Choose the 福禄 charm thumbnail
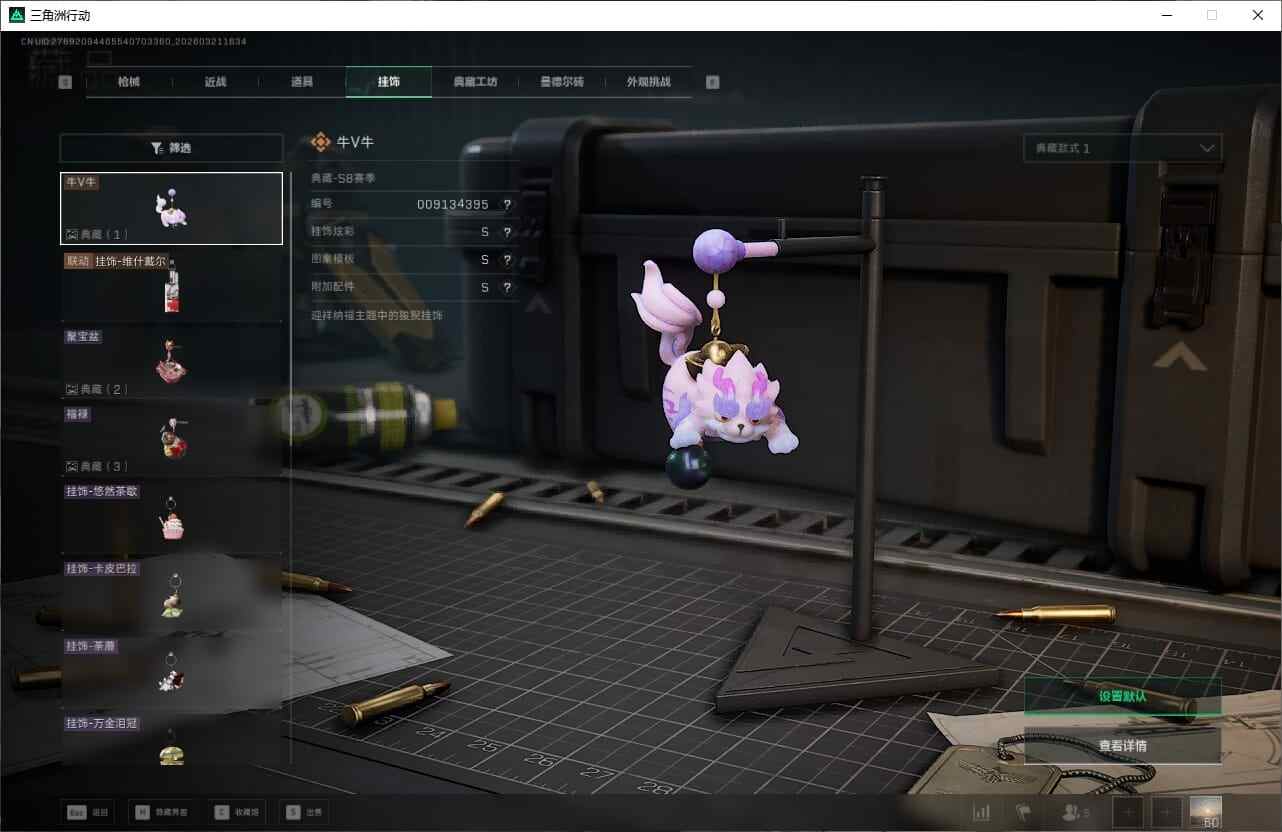The width and height of the screenshot is (1282, 832). tap(171, 439)
